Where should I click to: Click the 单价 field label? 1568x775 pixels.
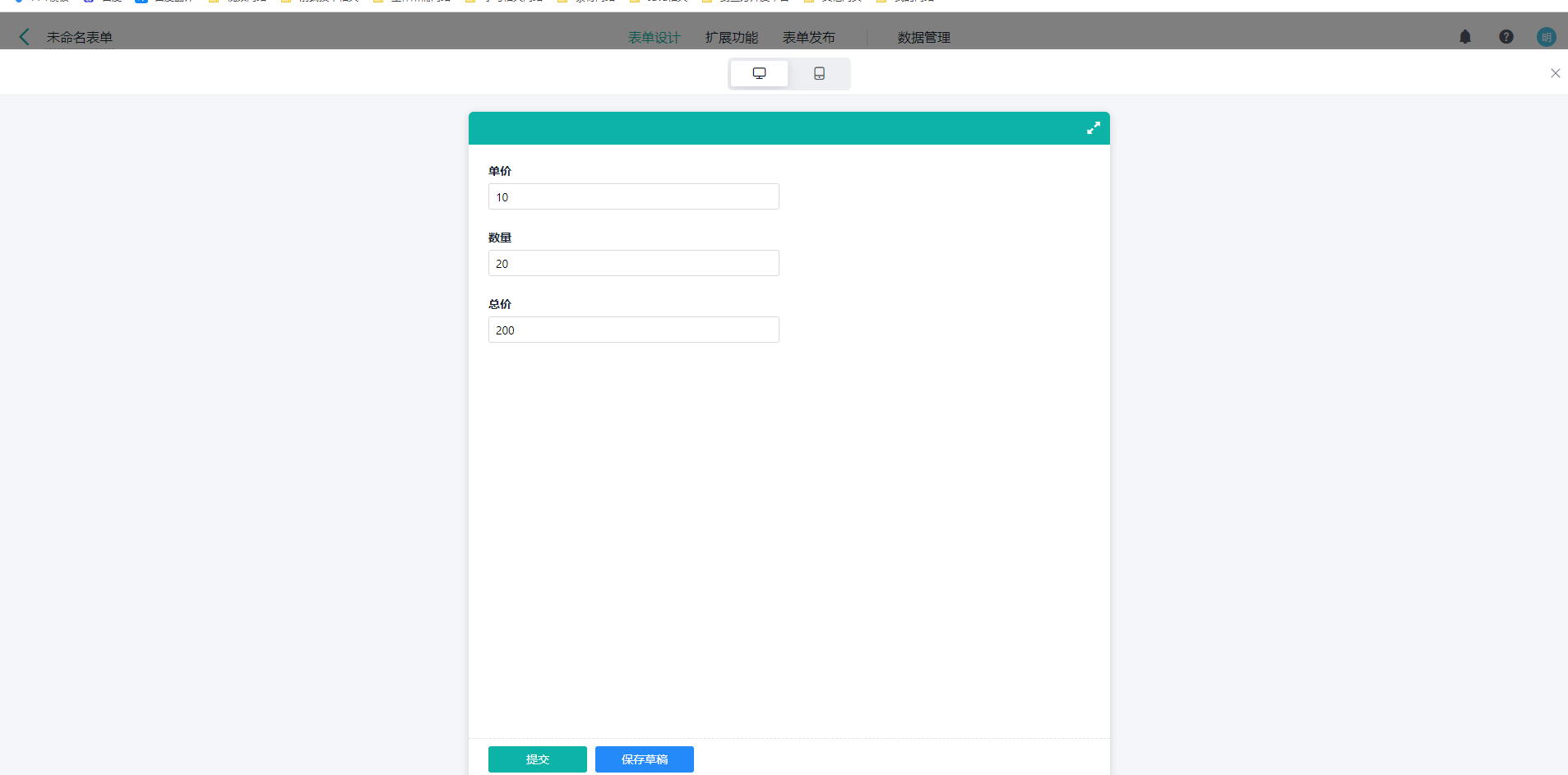(500, 171)
